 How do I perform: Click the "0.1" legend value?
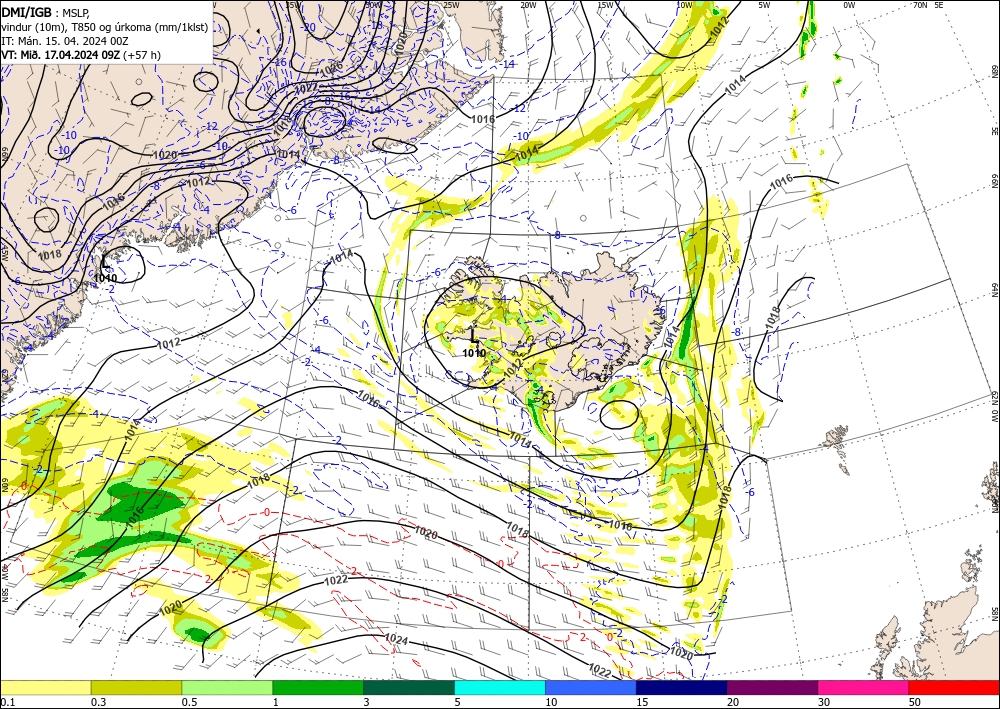click(x=6, y=702)
